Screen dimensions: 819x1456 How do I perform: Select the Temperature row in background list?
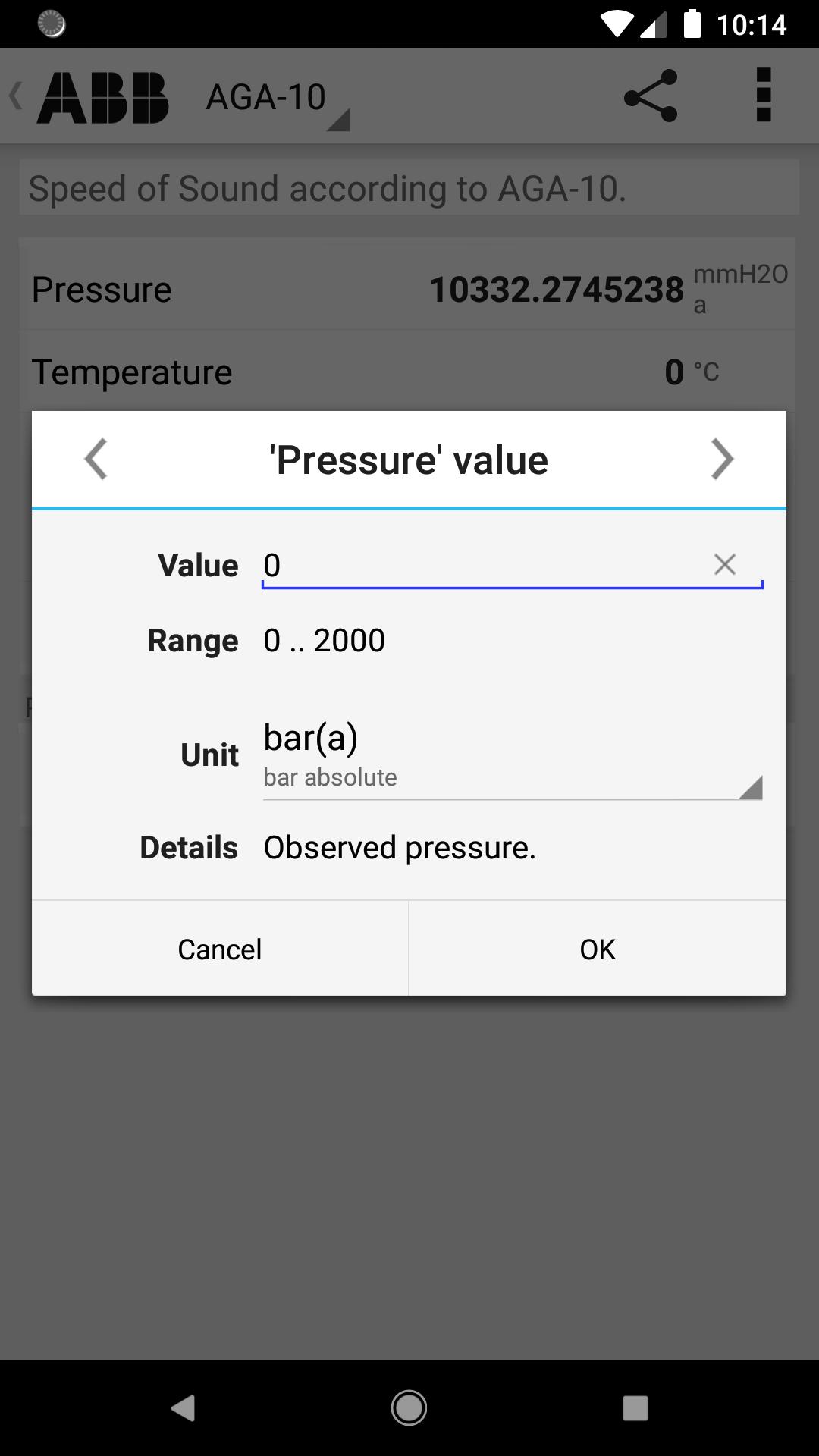(407, 372)
